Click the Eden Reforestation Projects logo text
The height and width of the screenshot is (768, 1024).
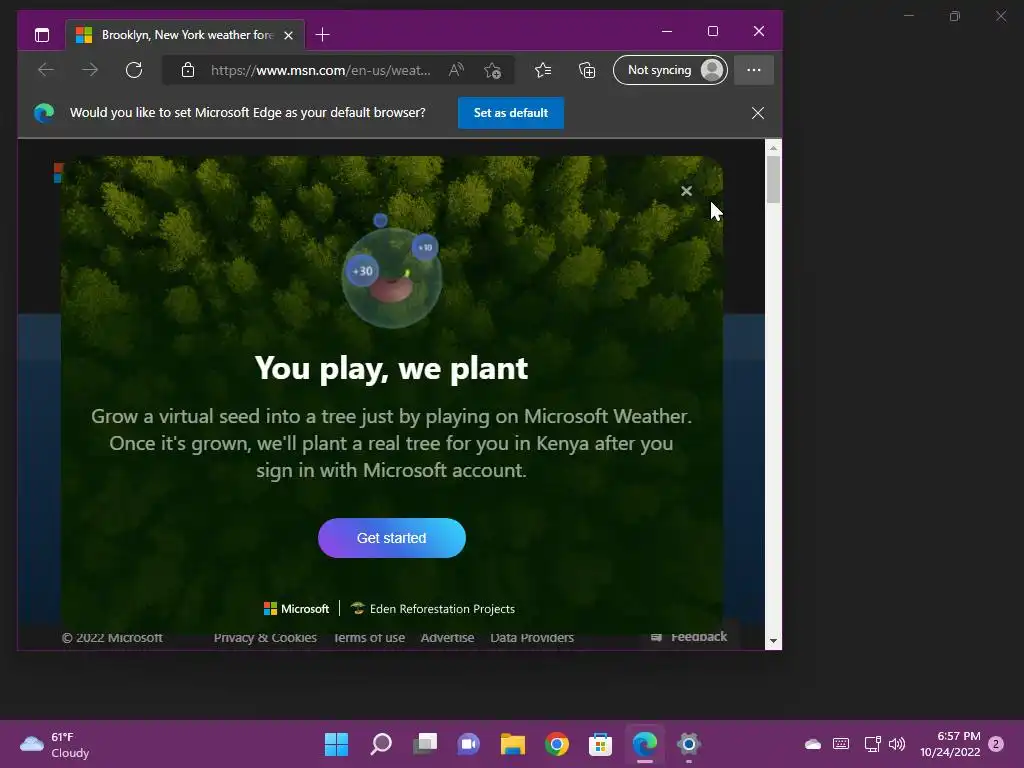click(433, 609)
